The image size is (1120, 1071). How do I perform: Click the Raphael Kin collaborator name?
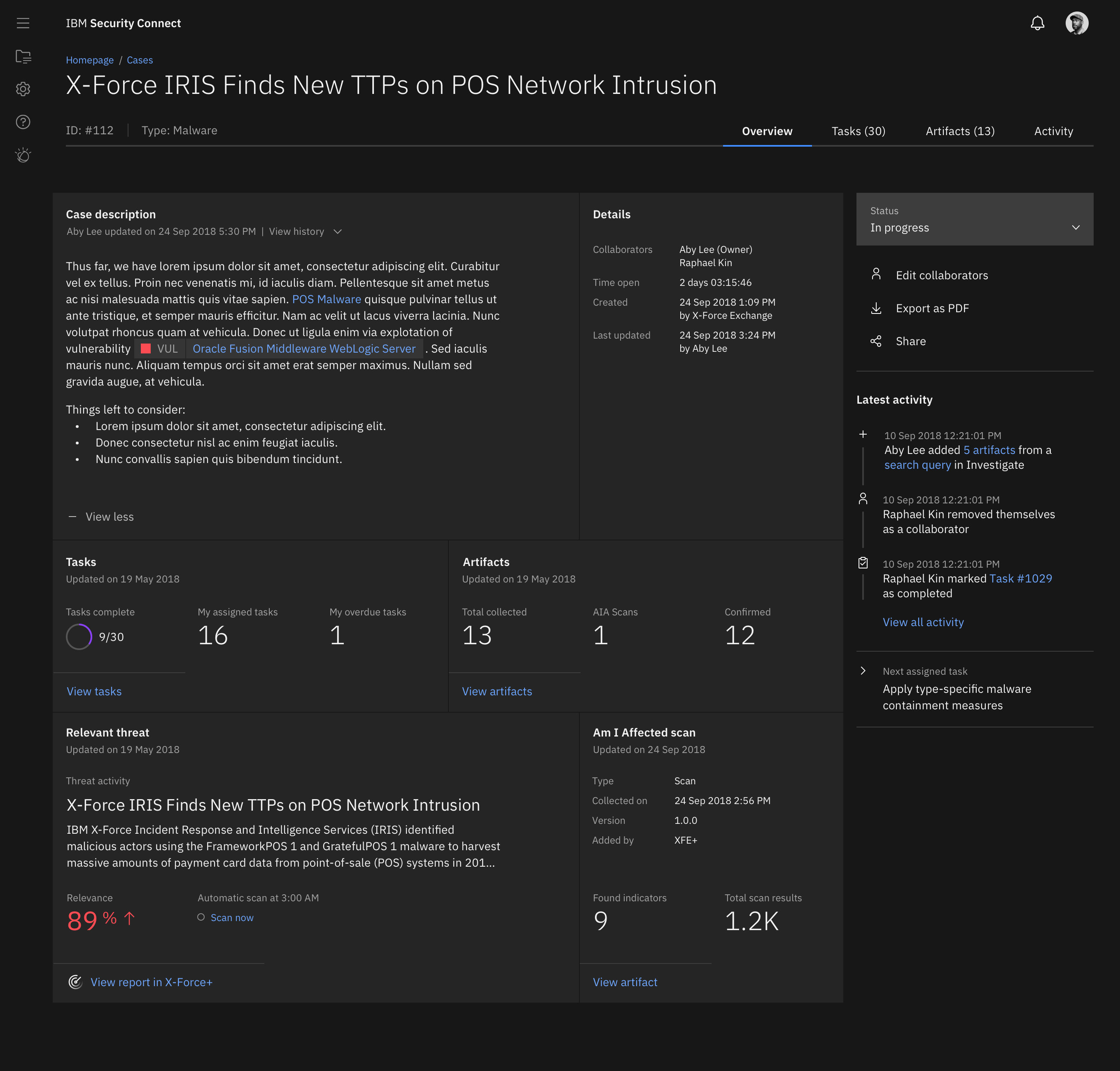pos(705,263)
